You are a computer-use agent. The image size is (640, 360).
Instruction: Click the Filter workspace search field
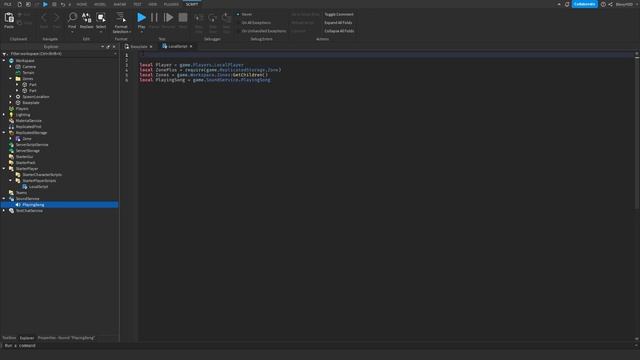[x=61, y=53]
